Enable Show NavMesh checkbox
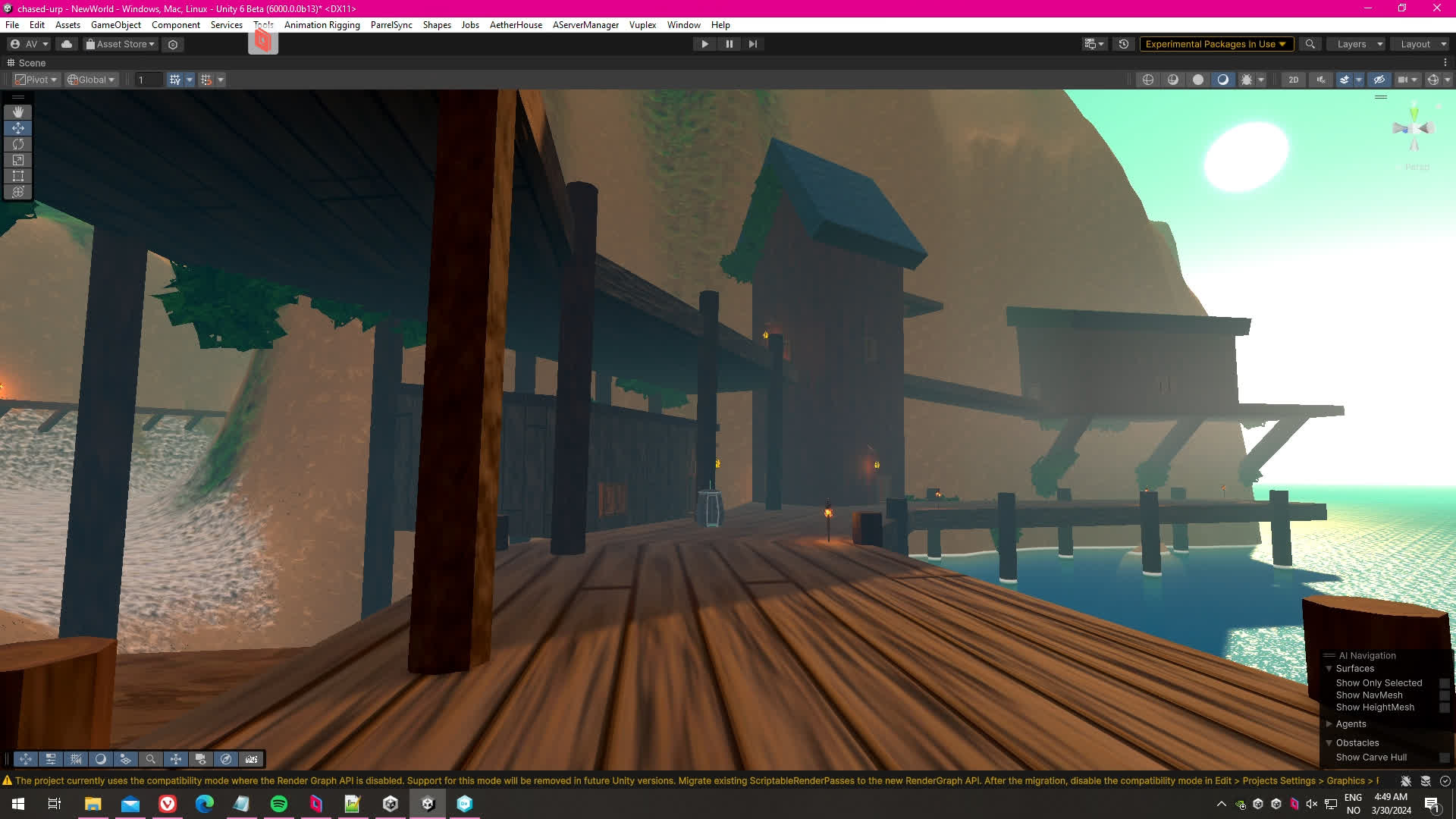The width and height of the screenshot is (1456, 819). (1444, 695)
